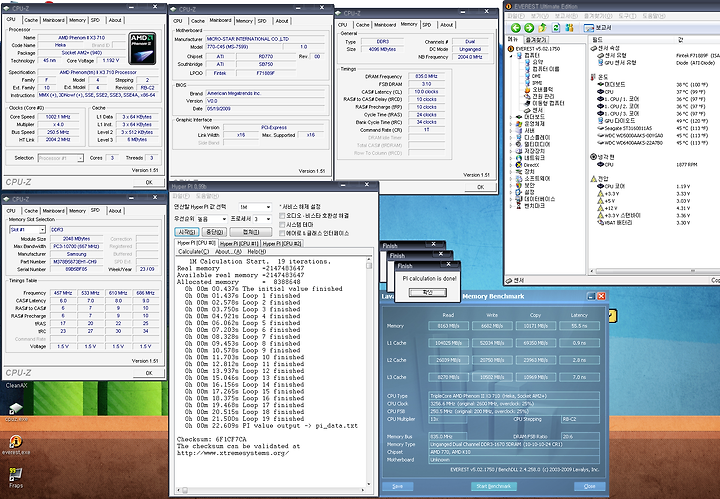This screenshot has width=720, height=499.
Task: Select IPMI node in EVEREST tree
Action: pos(534,83)
